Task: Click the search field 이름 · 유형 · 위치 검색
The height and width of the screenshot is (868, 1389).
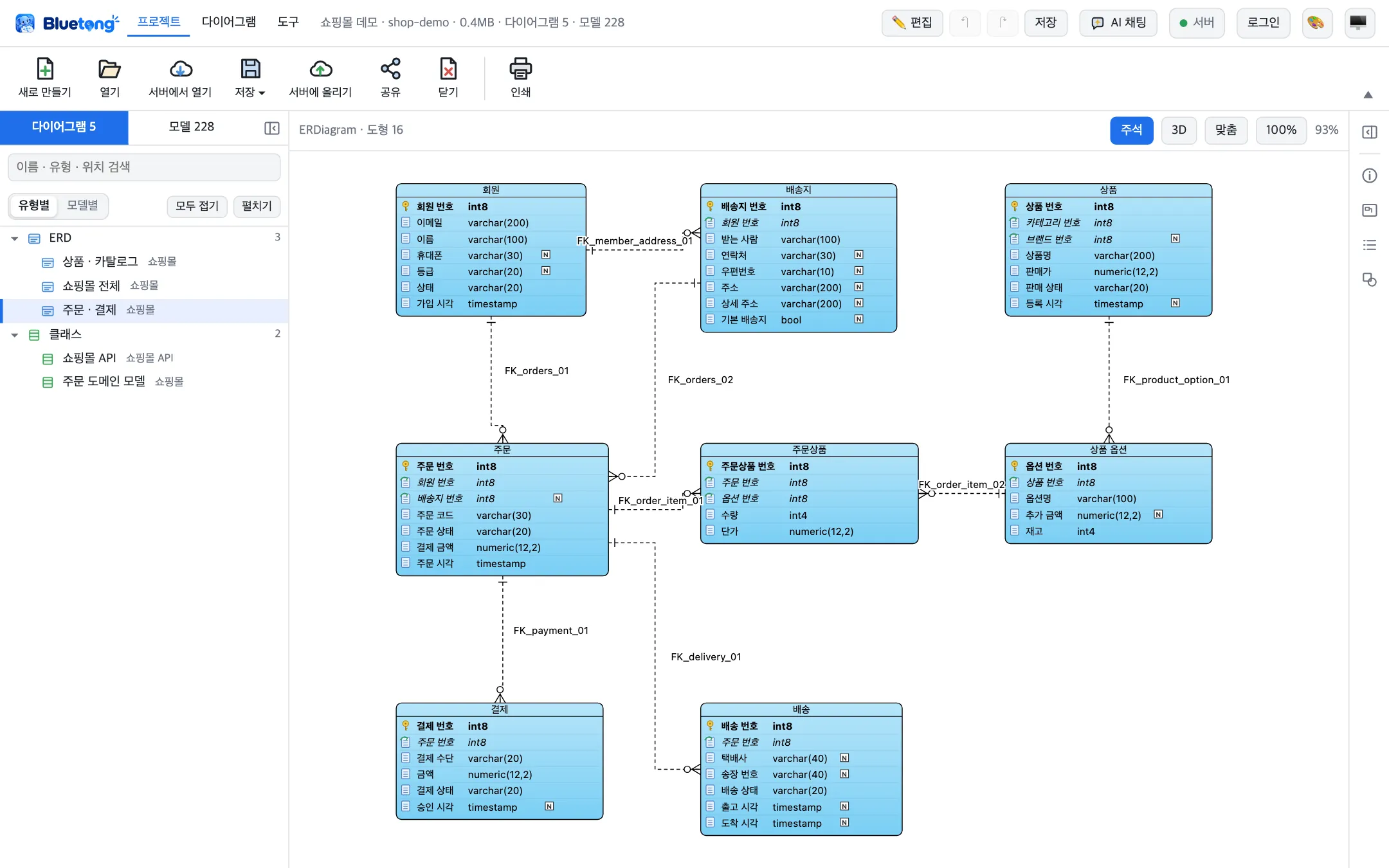Action: click(144, 167)
